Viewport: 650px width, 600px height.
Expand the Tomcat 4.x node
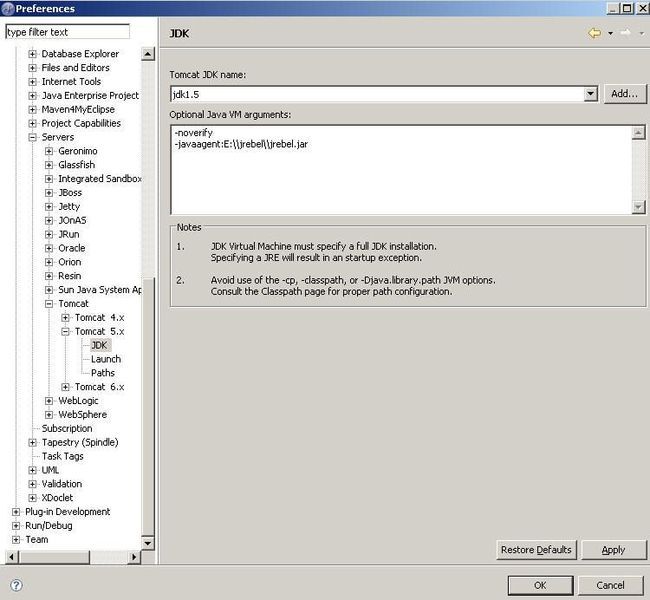pyautogui.click(x=65, y=318)
